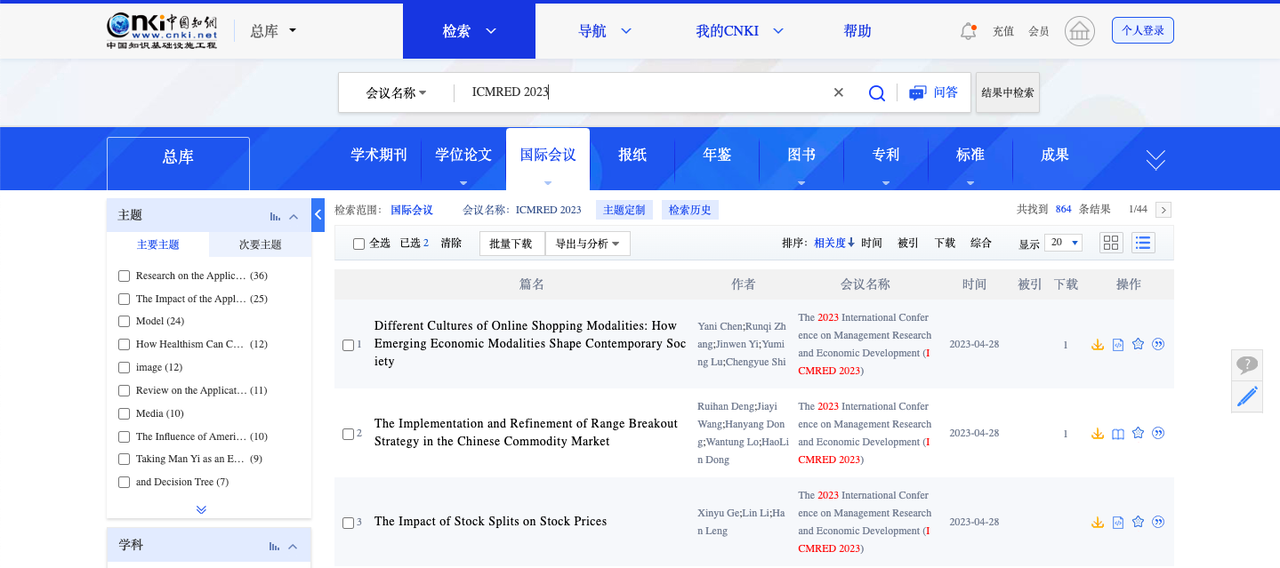
Task: Cite the third result via quote icon
Action: tap(1158, 522)
